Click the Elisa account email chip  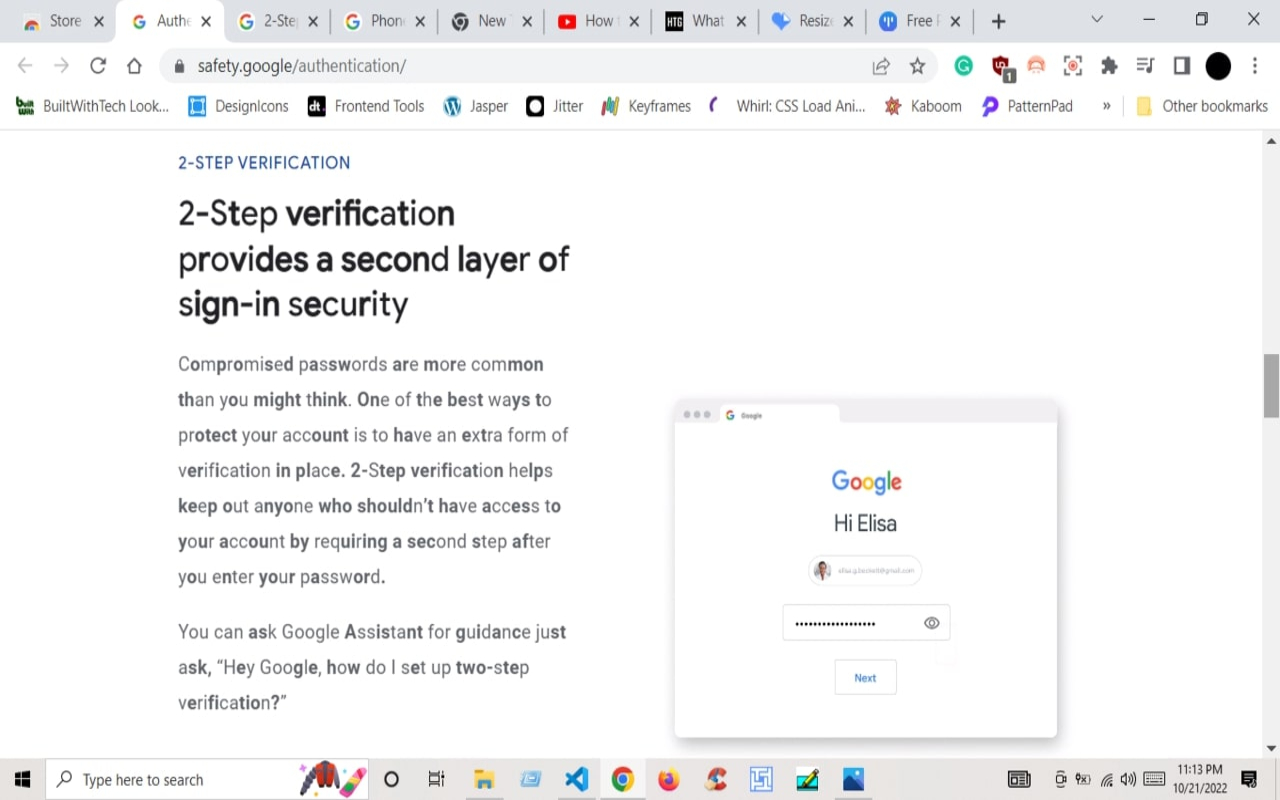865,571
